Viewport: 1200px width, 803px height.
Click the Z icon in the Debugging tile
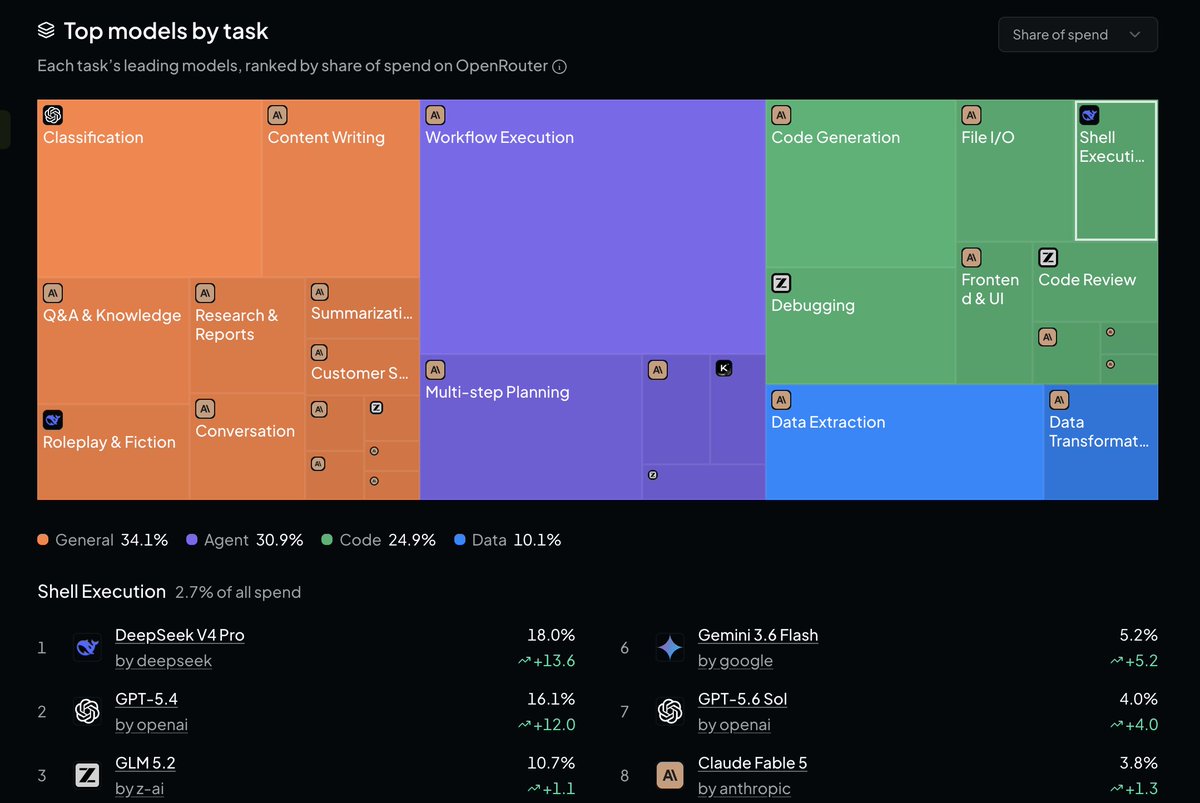click(x=781, y=283)
